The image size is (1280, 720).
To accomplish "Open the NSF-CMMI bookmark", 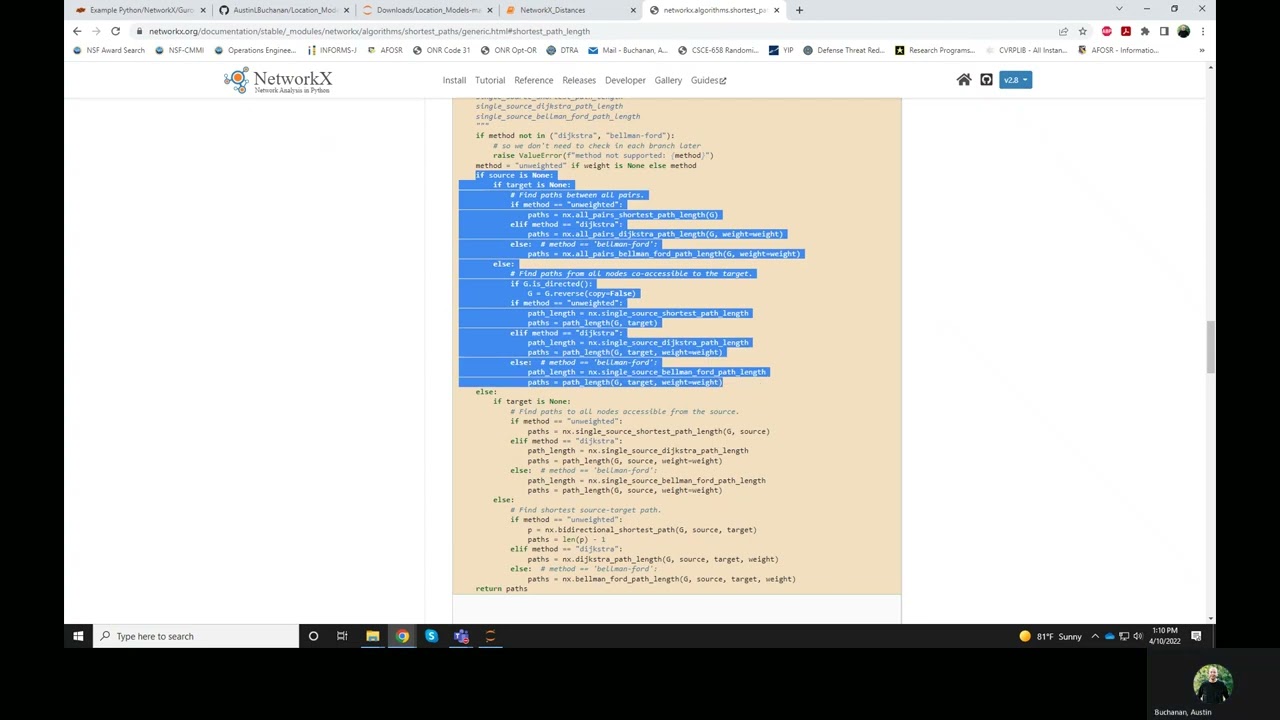I will pyautogui.click(x=180, y=50).
